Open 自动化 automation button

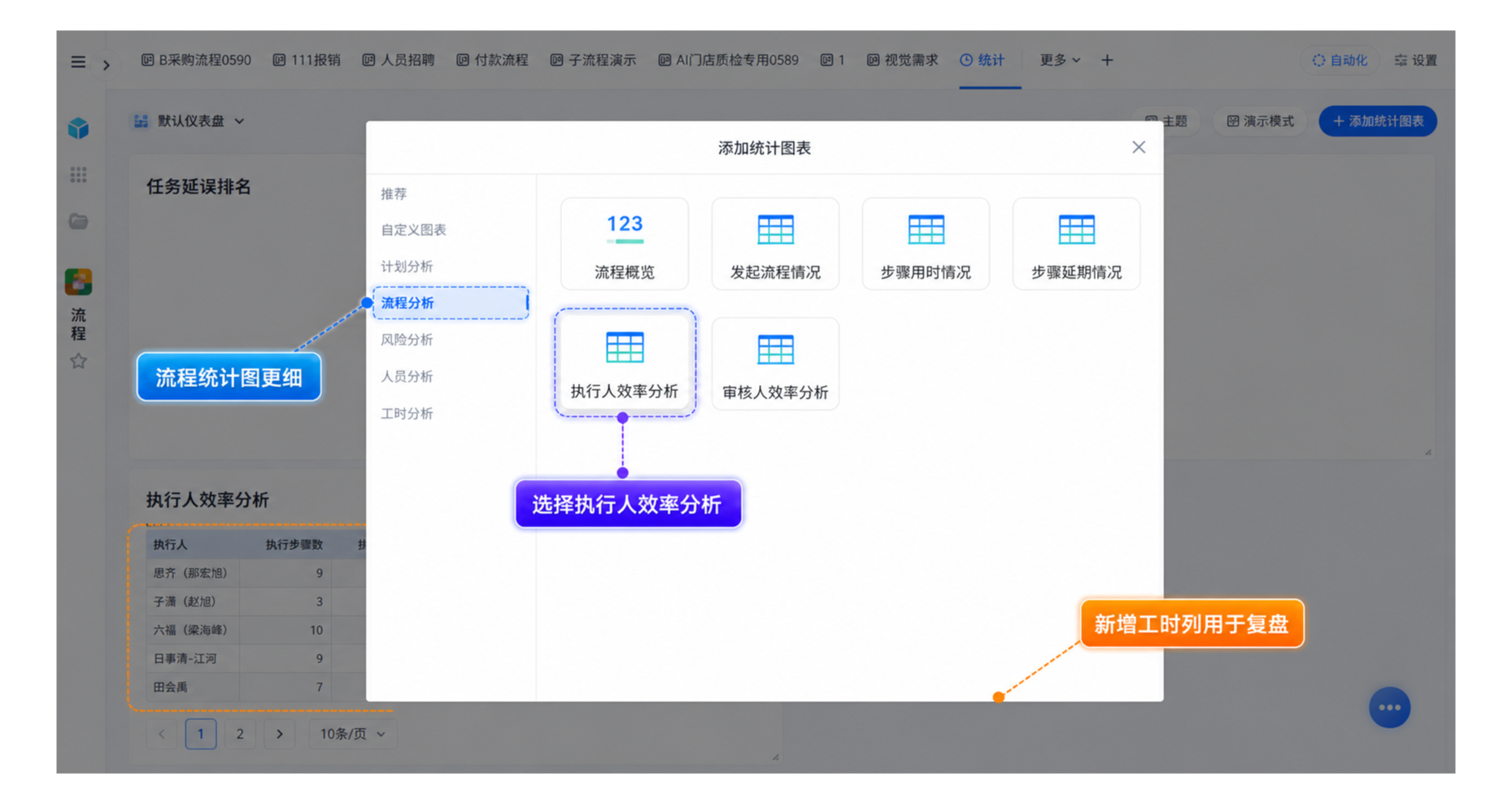coord(1340,60)
